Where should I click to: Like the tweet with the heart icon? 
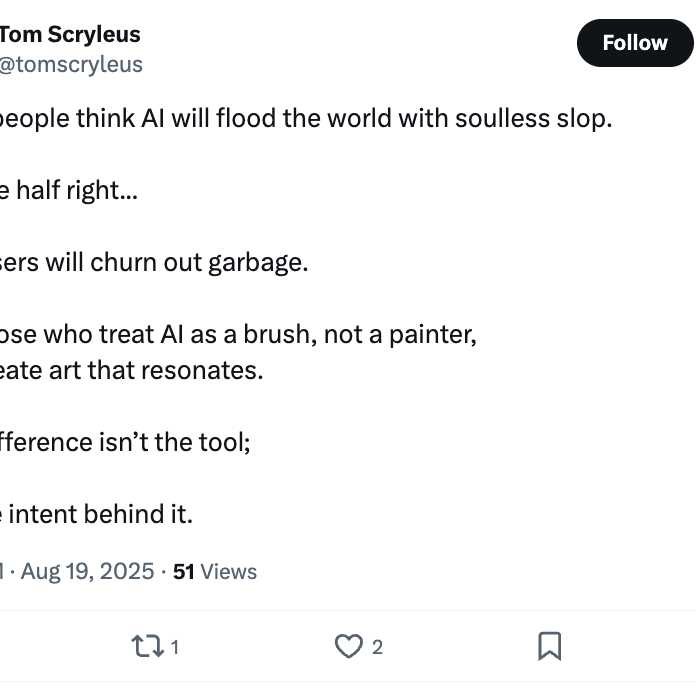(x=348, y=647)
